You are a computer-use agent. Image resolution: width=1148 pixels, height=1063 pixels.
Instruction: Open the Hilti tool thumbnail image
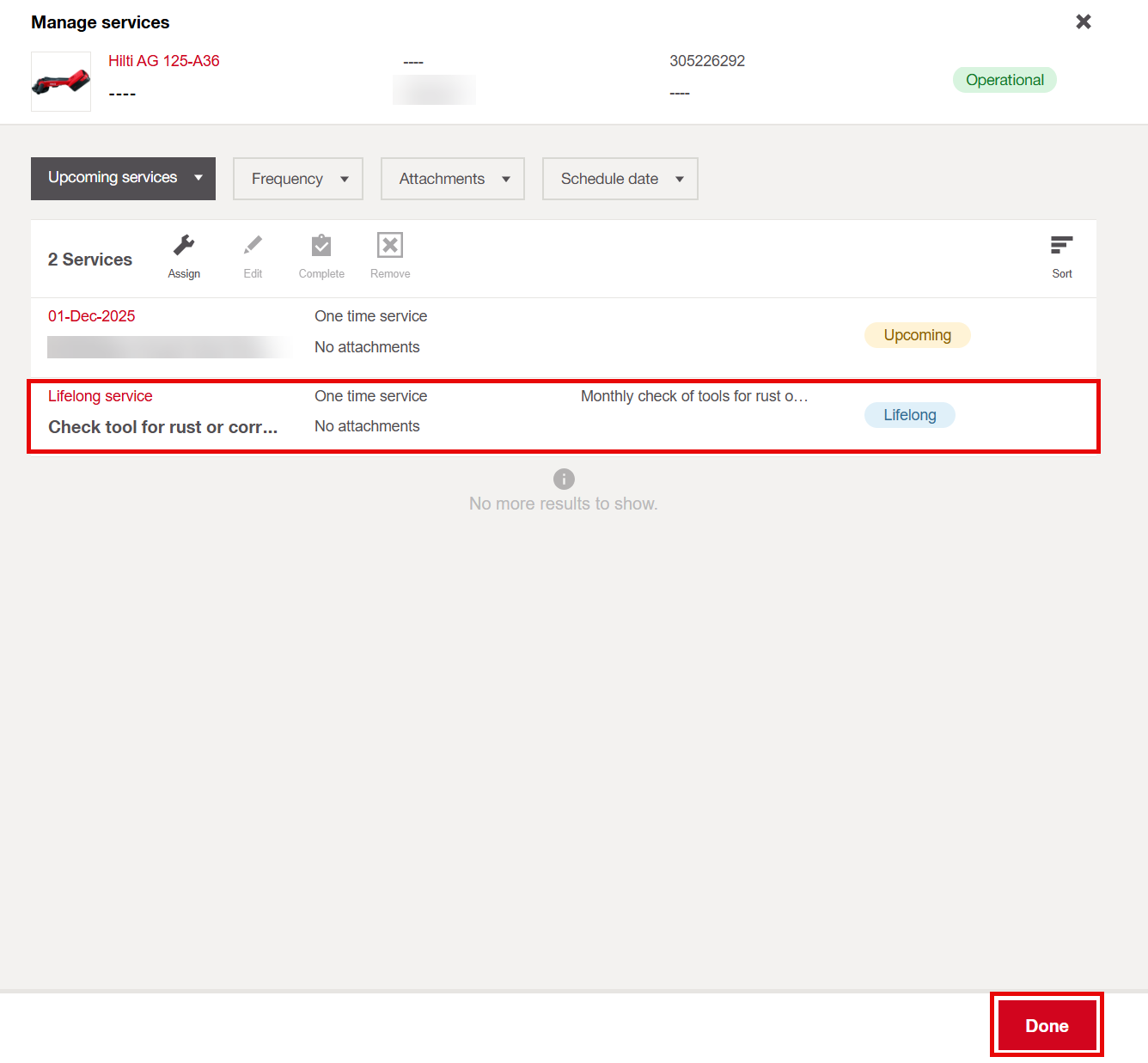coord(61,82)
